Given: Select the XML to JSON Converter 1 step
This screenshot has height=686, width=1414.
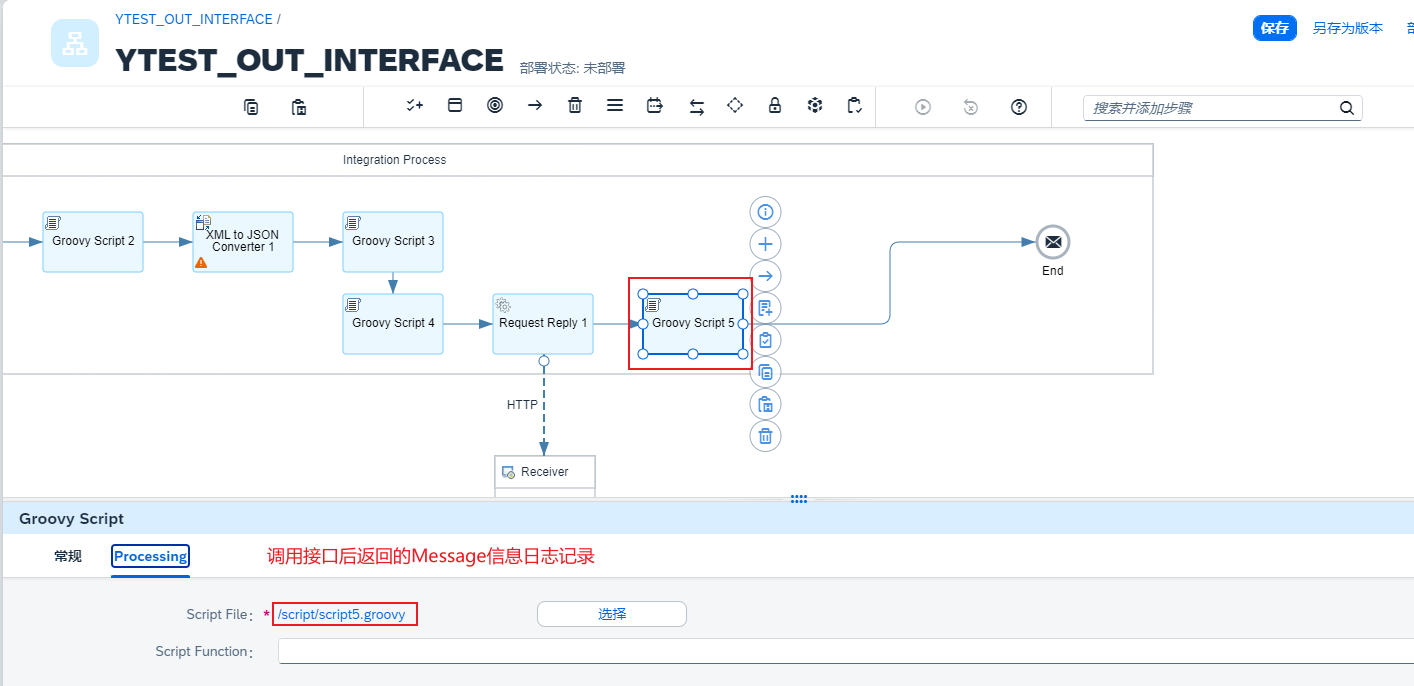Looking at the screenshot, I should (243, 241).
